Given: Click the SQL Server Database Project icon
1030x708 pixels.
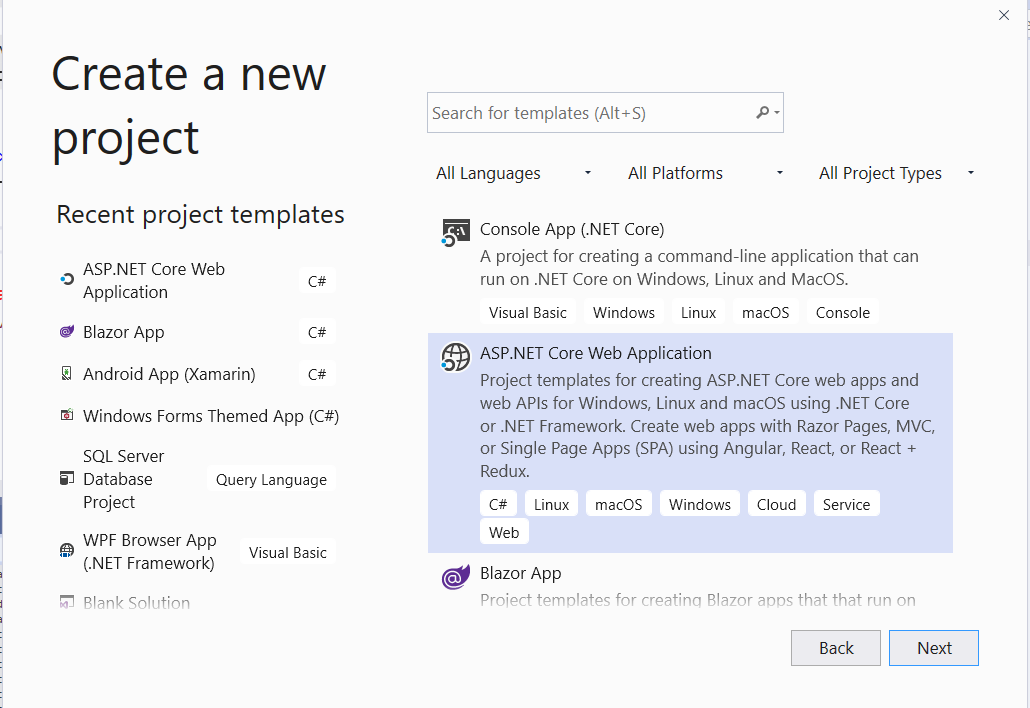Looking at the screenshot, I should [x=67, y=479].
